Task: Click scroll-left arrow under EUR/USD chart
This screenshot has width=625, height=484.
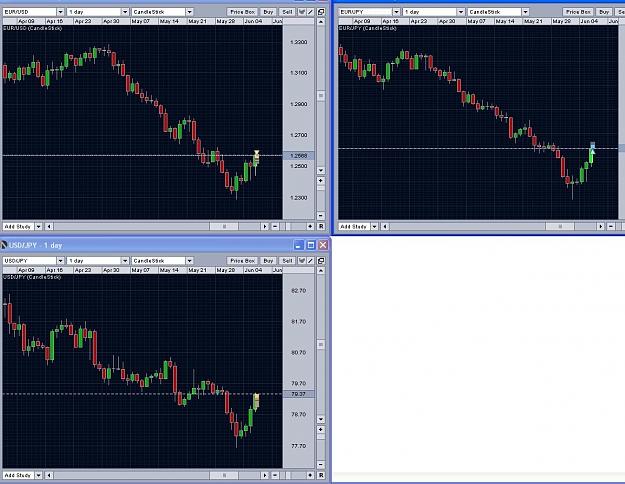Action: click(49, 226)
